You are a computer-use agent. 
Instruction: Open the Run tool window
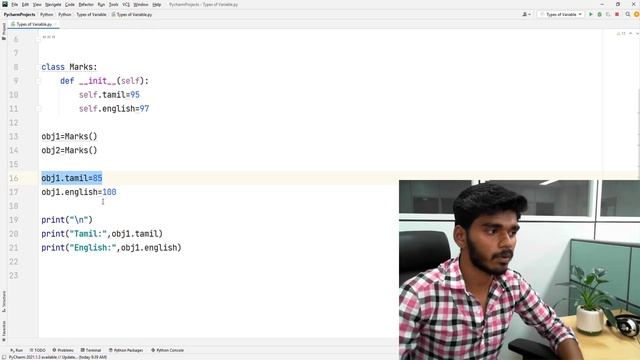pos(17,350)
